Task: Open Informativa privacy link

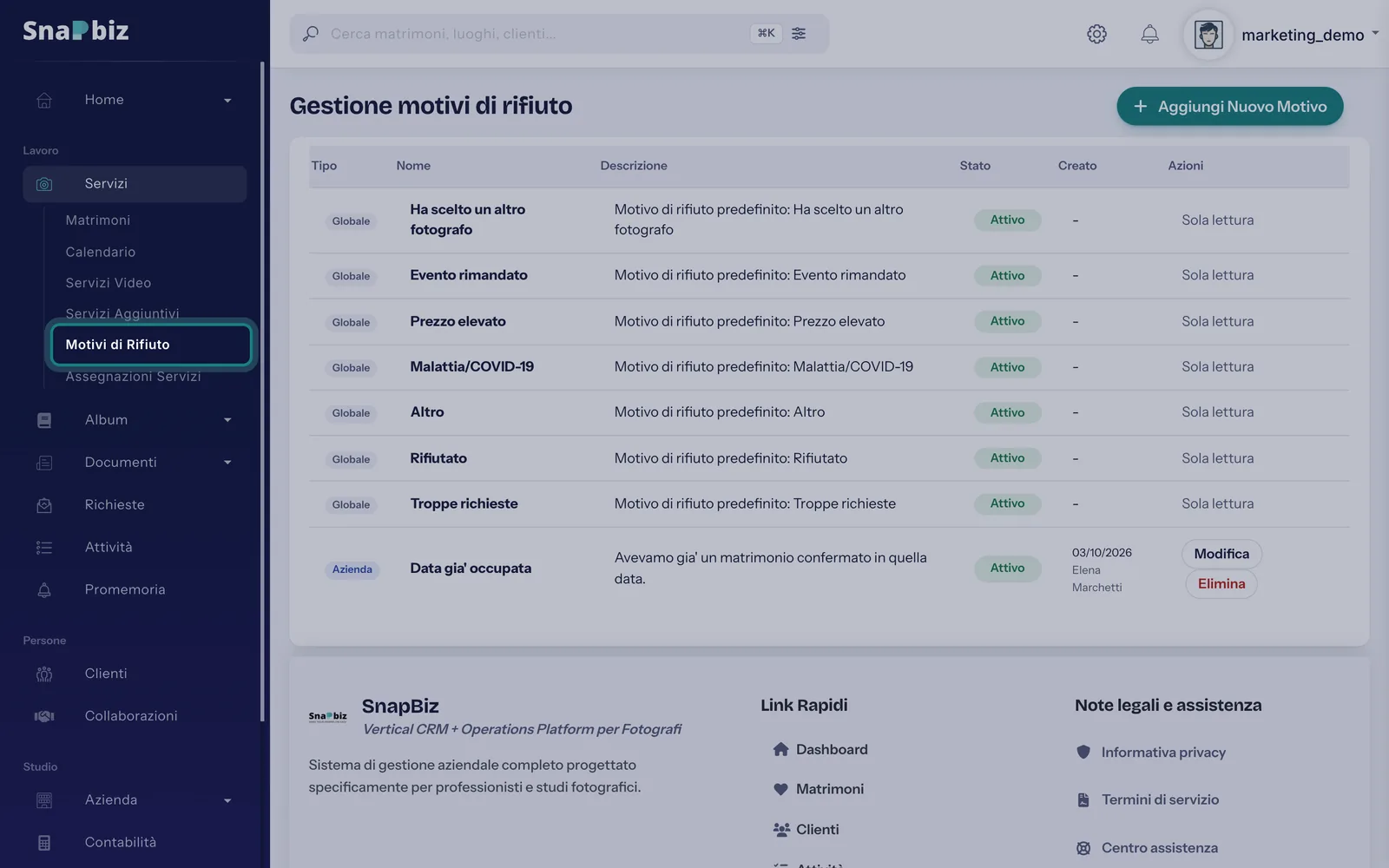Action: click(1151, 753)
